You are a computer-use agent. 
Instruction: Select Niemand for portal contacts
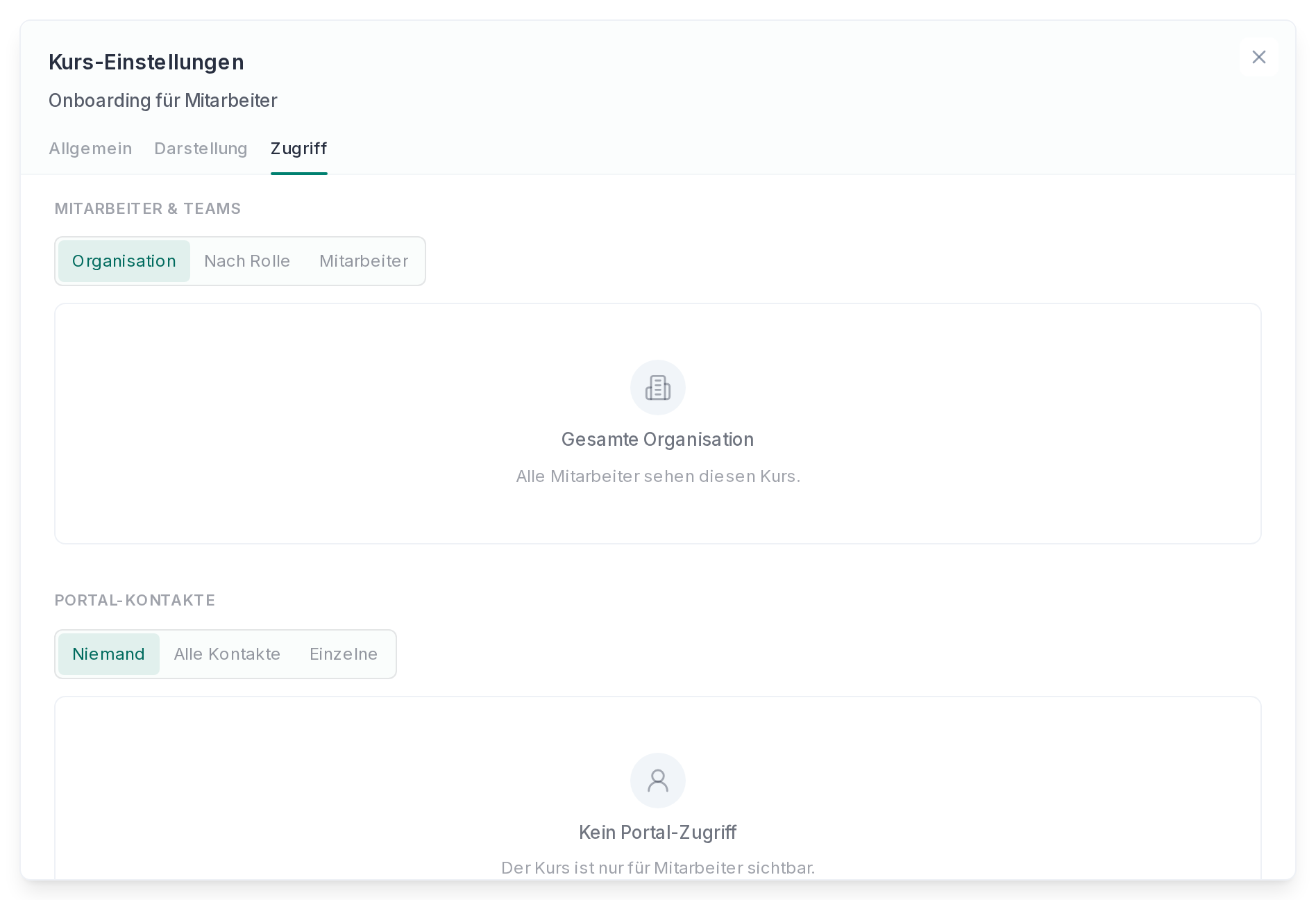tap(109, 654)
